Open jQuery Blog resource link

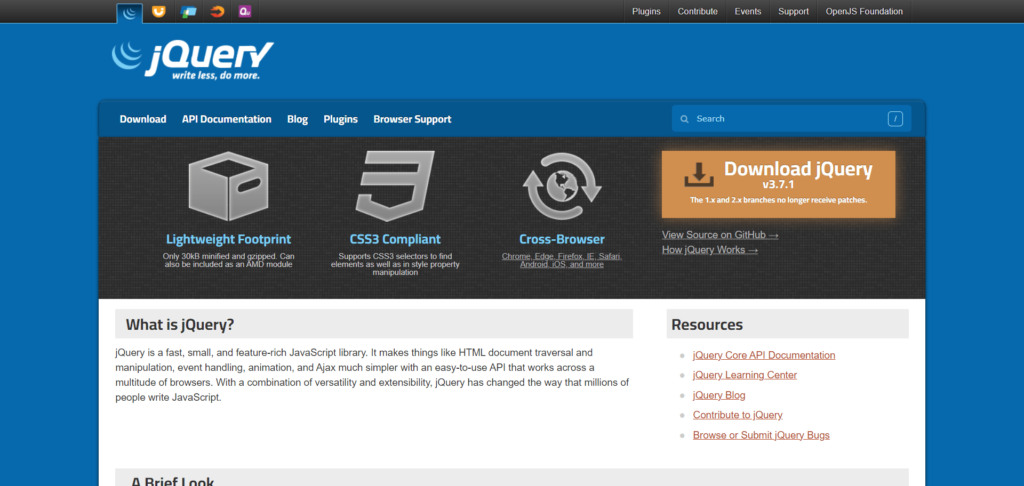719,395
